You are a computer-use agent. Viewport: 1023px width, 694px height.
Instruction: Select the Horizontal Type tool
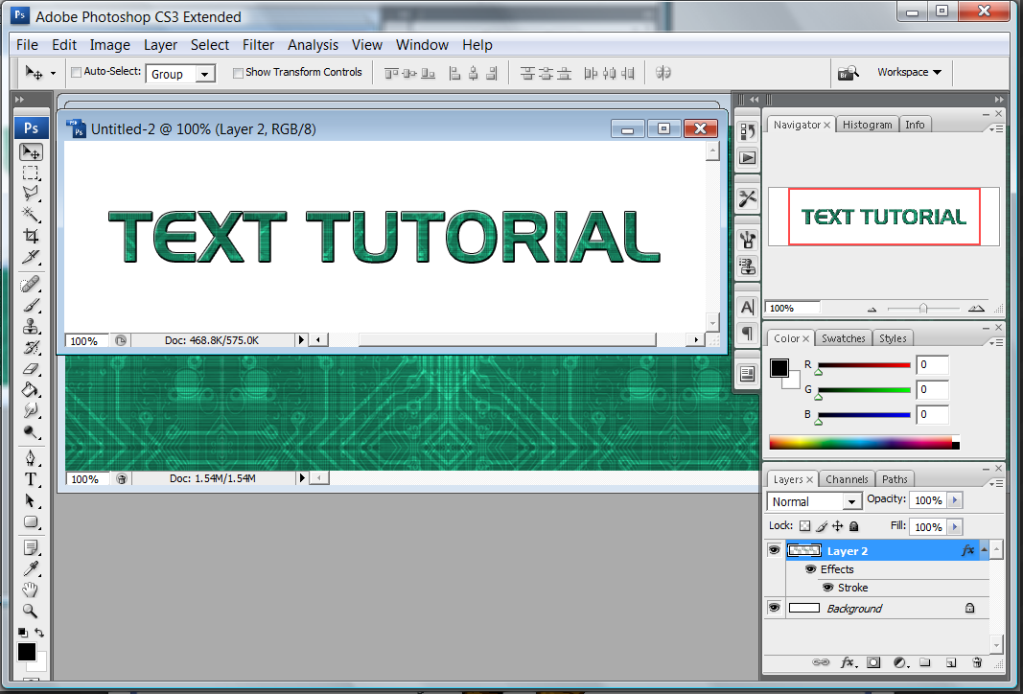31,480
